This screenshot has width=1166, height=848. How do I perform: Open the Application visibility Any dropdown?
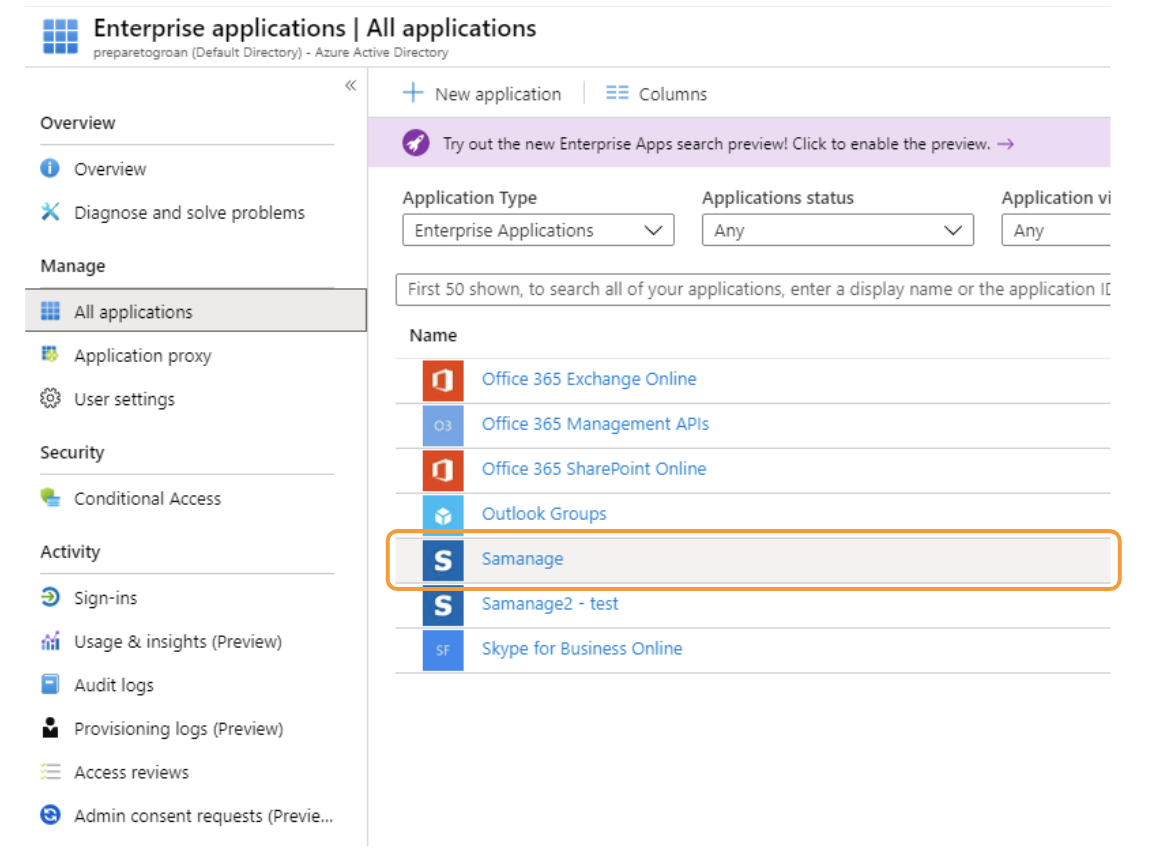pyautogui.click(x=1056, y=230)
